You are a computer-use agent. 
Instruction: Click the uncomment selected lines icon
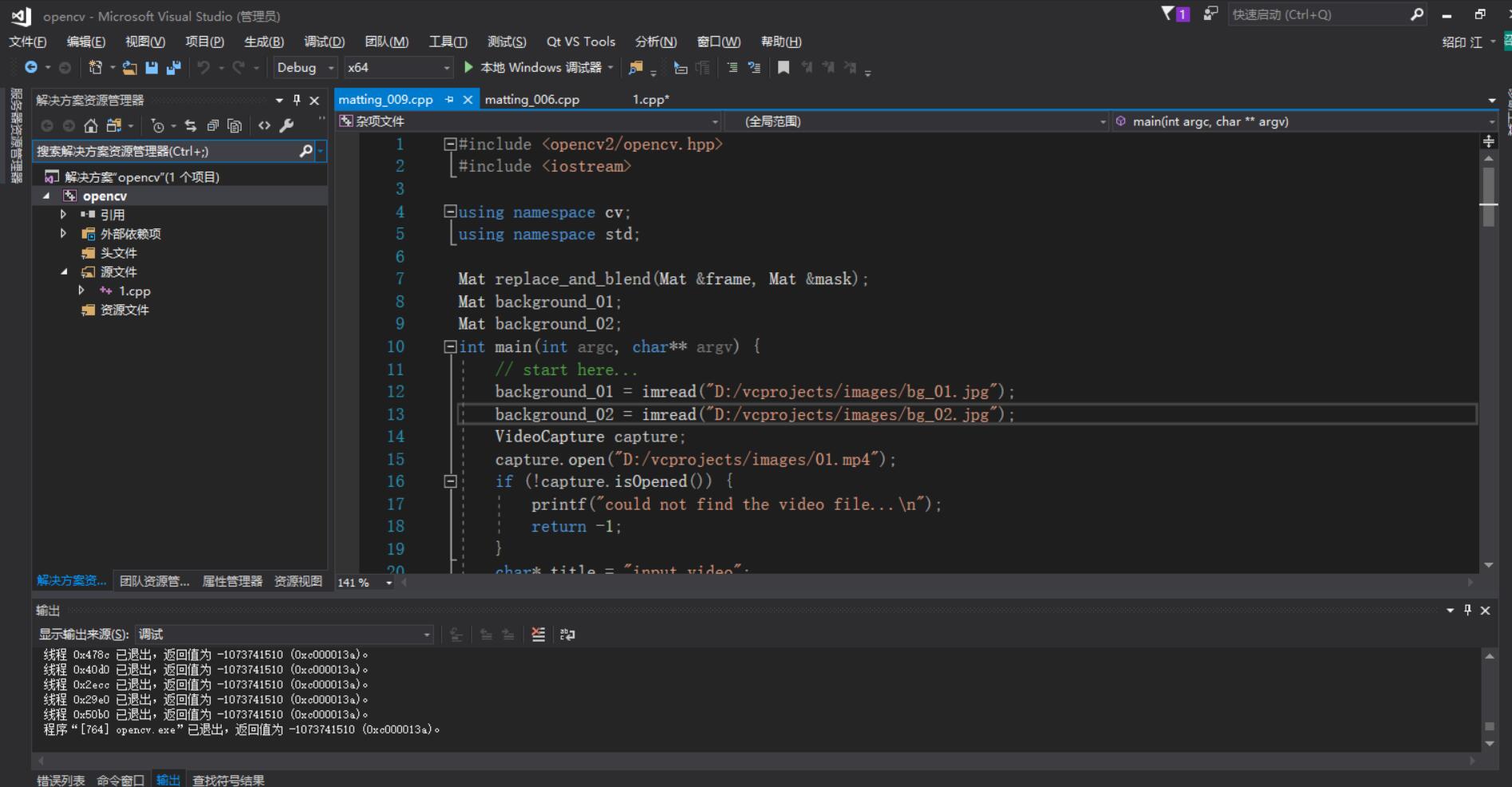754,68
